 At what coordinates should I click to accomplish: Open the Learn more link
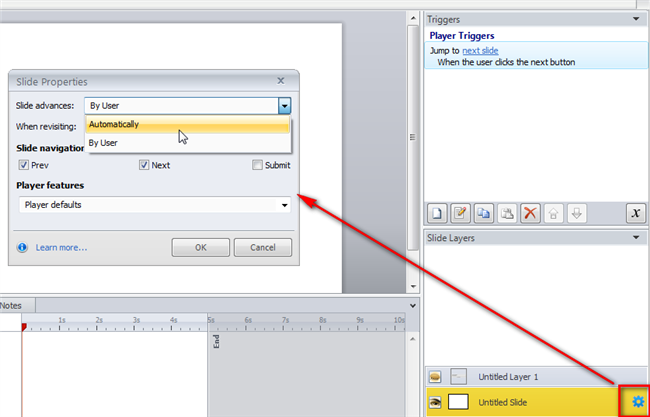pos(61,247)
